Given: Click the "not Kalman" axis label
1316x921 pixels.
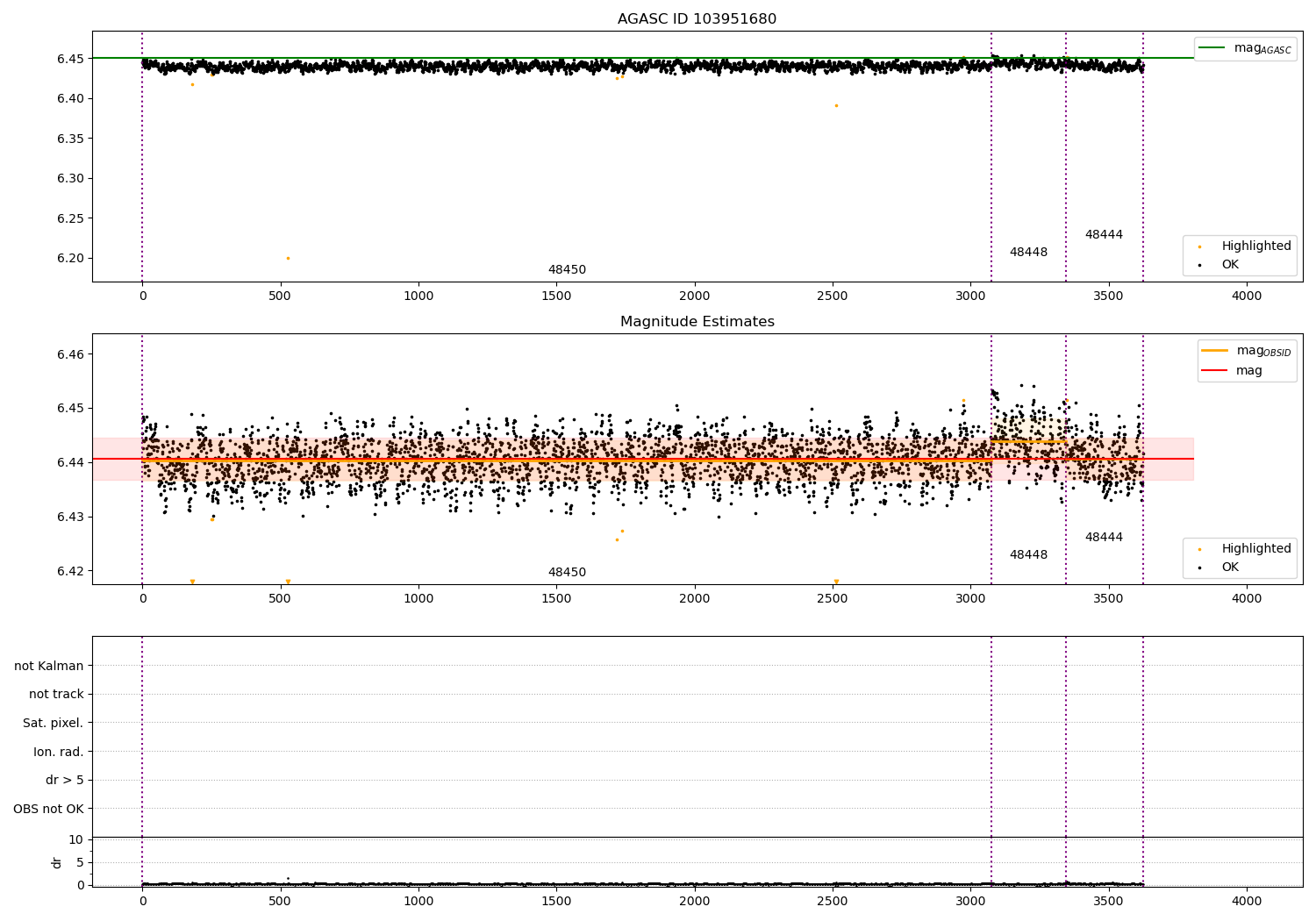Looking at the screenshot, I should (x=49, y=666).
